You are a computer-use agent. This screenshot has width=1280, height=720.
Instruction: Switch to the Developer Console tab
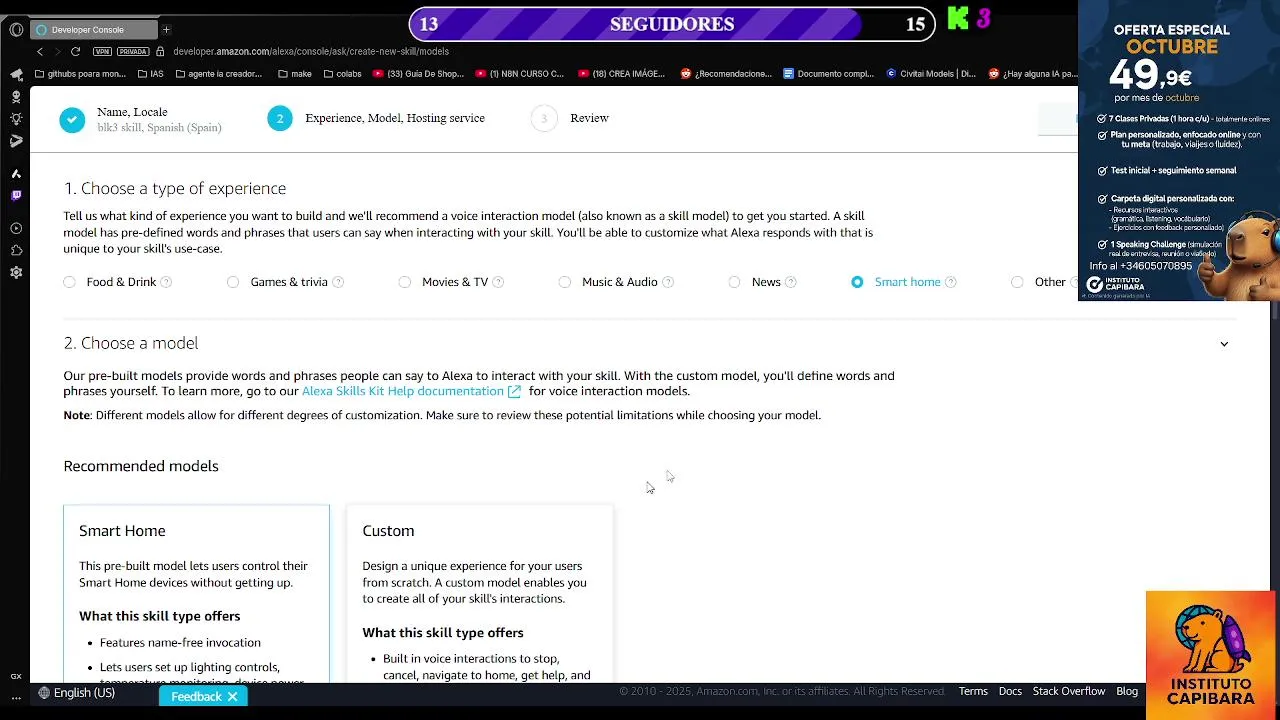tap(95, 30)
